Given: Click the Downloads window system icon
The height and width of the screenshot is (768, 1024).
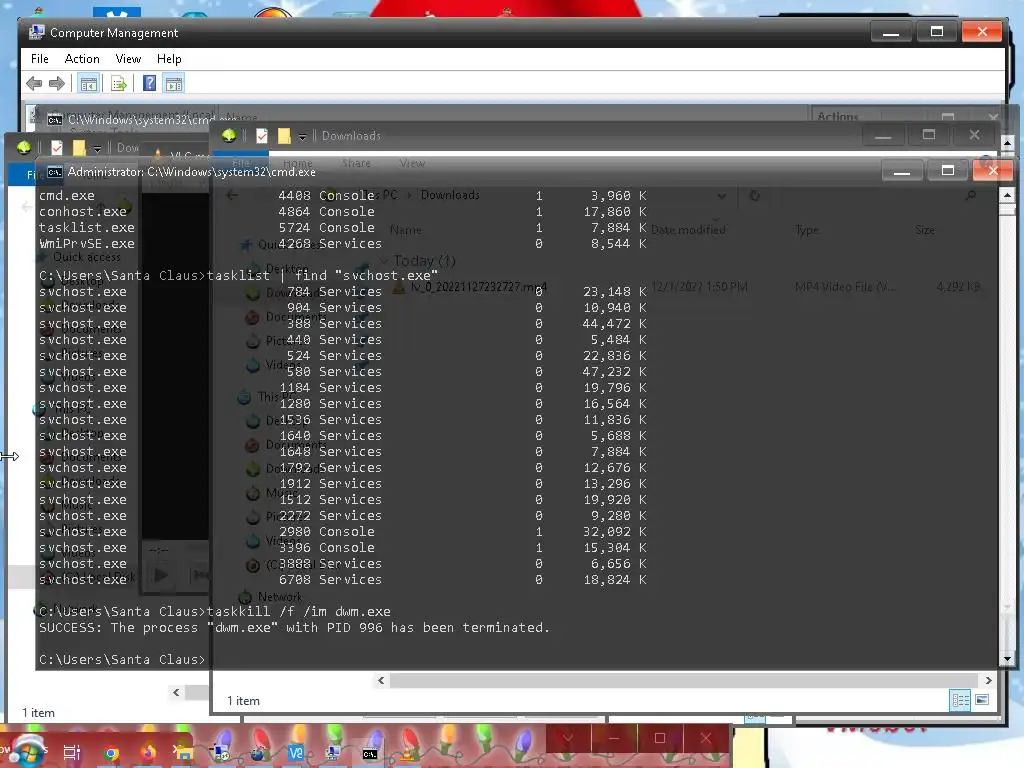Looking at the screenshot, I should point(229,135).
